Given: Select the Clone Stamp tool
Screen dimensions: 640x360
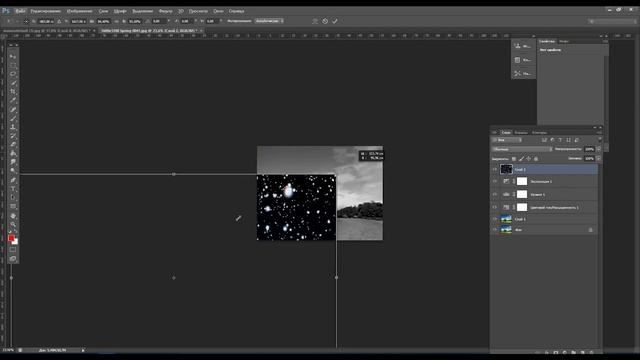Looking at the screenshot, I should coord(13,127).
